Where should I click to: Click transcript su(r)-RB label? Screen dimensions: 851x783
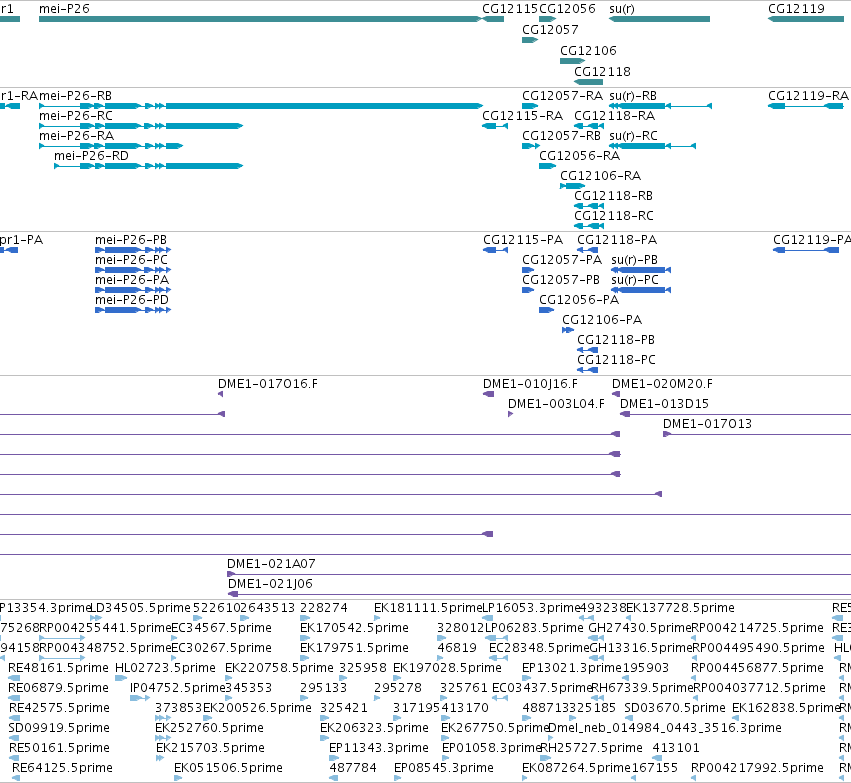633,96
